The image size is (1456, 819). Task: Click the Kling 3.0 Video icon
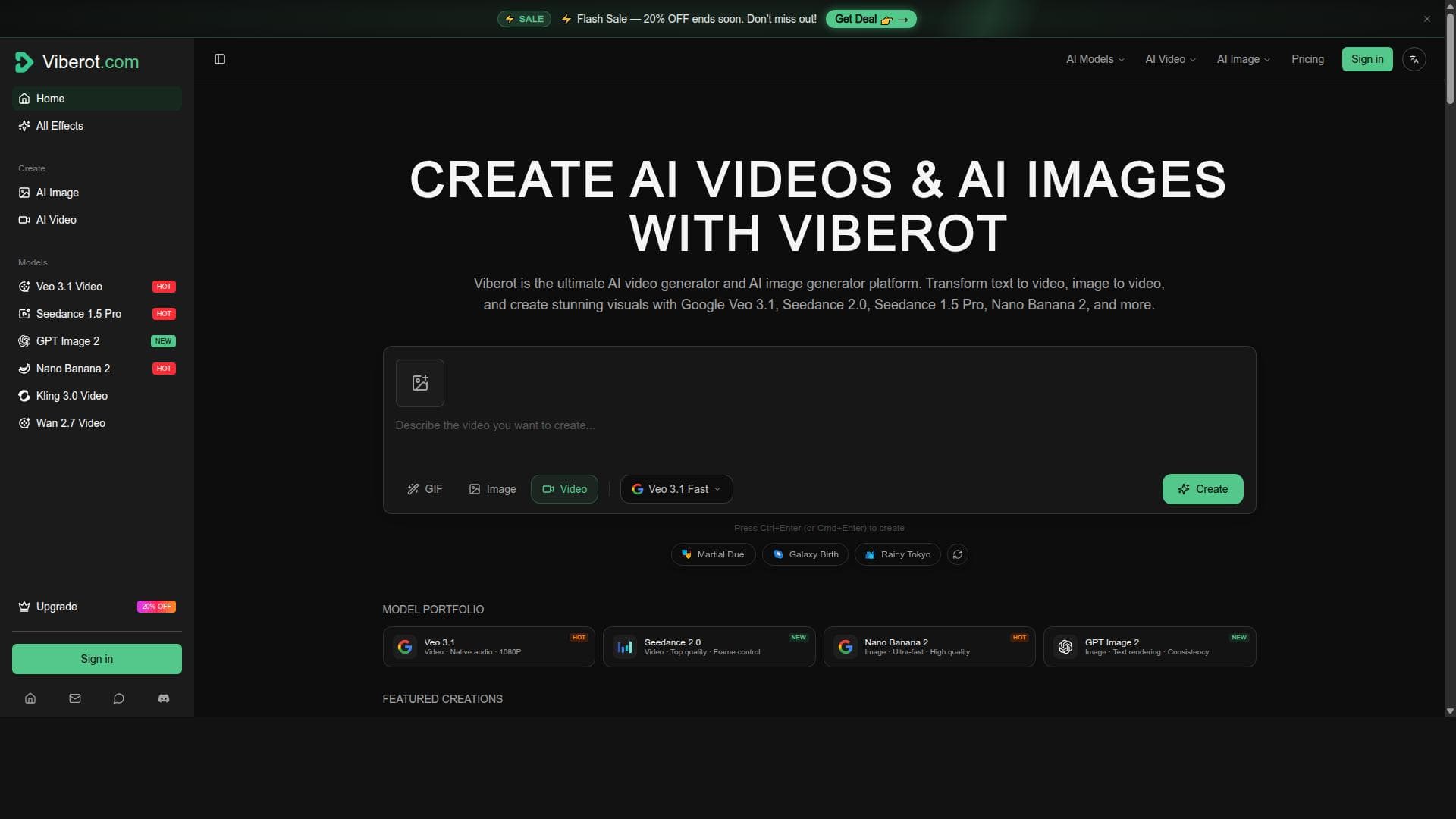[24, 396]
